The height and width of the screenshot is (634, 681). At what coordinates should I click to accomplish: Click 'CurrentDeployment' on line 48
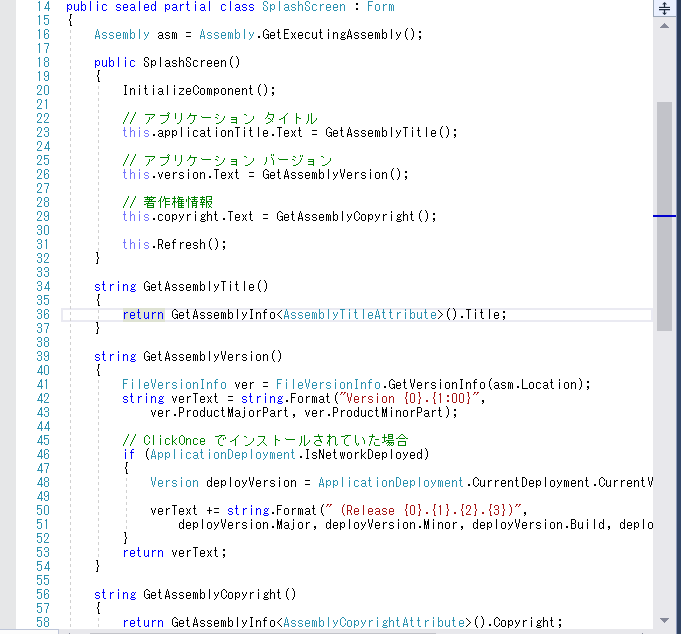(x=530, y=483)
